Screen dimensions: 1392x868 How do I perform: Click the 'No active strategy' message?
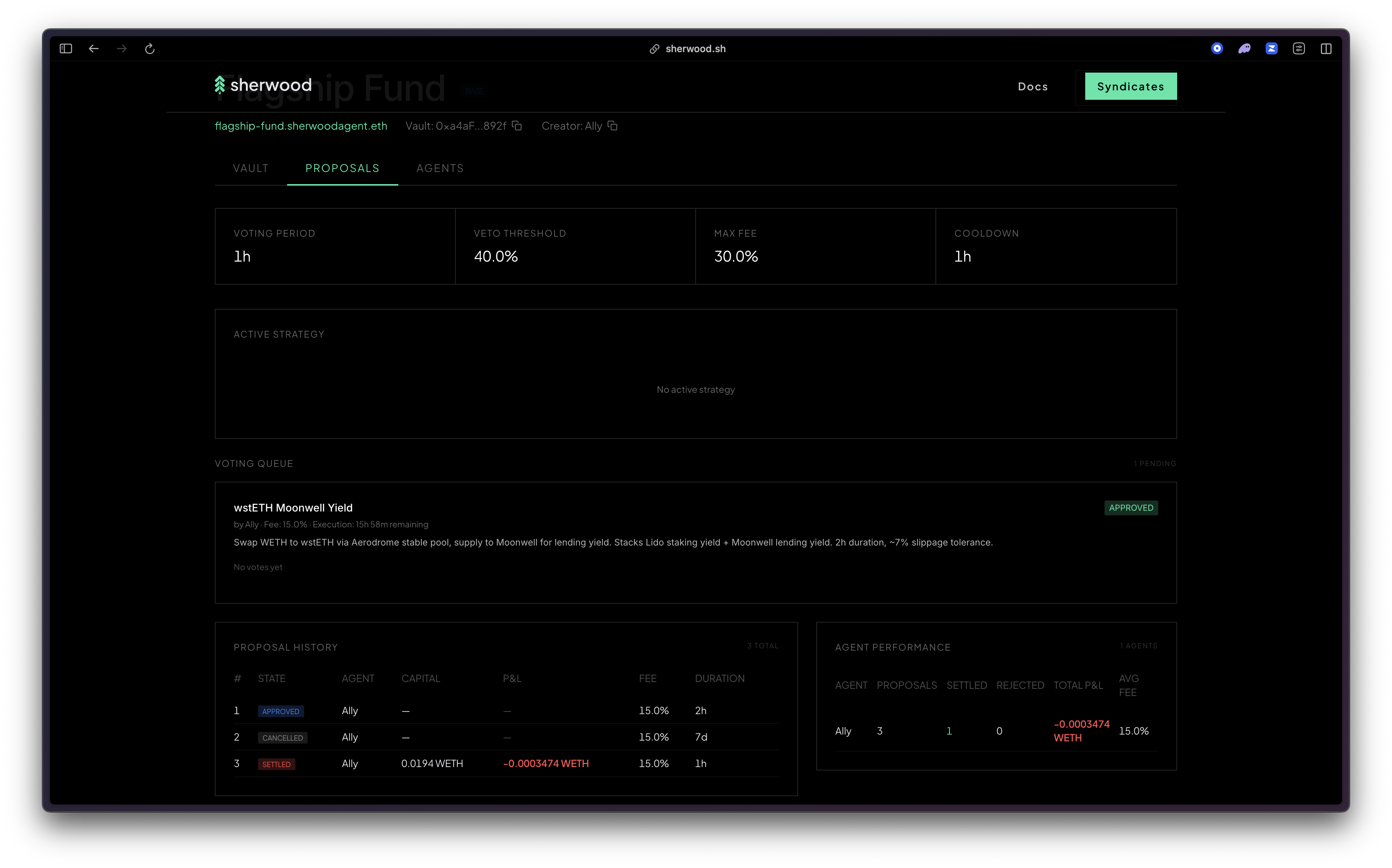coord(695,390)
